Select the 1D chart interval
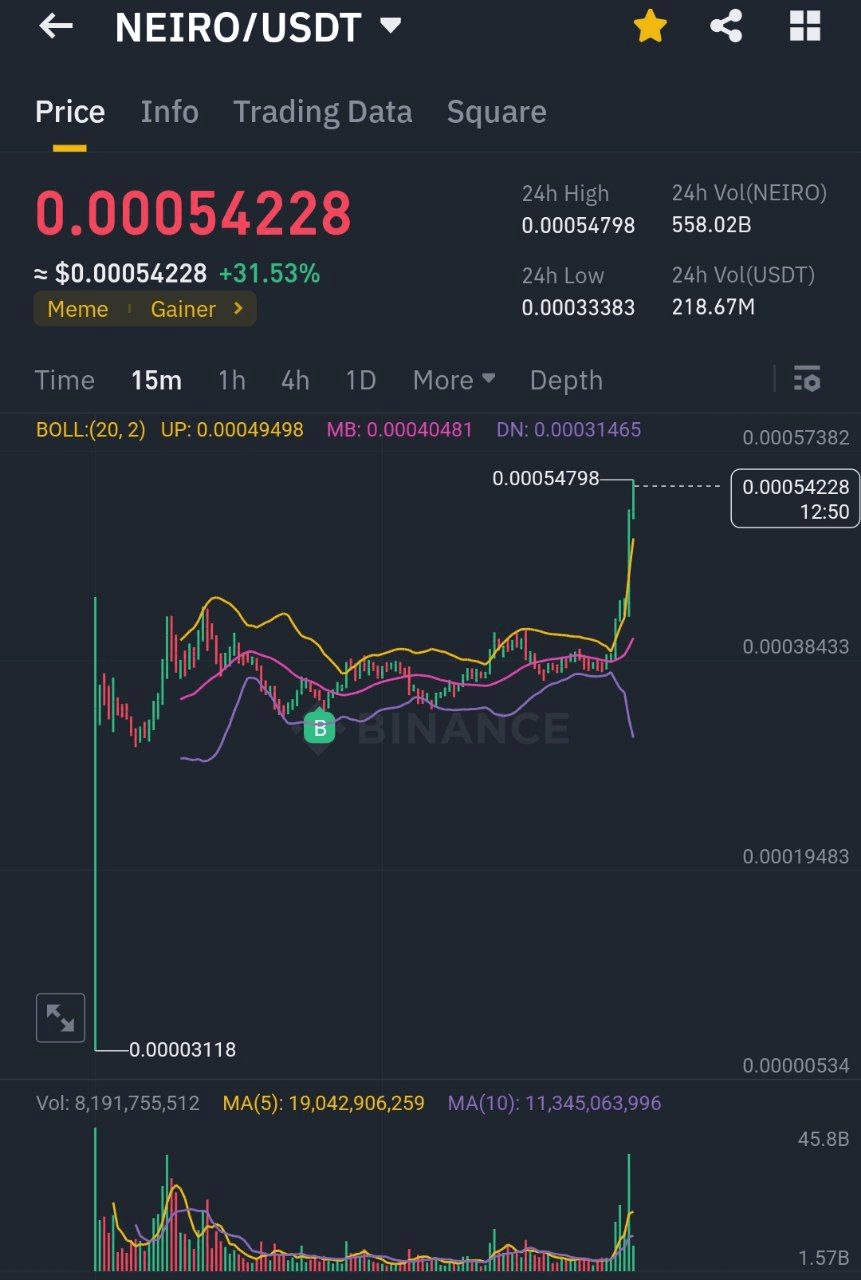The height and width of the screenshot is (1280, 861). pyautogui.click(x=360, y=380)
